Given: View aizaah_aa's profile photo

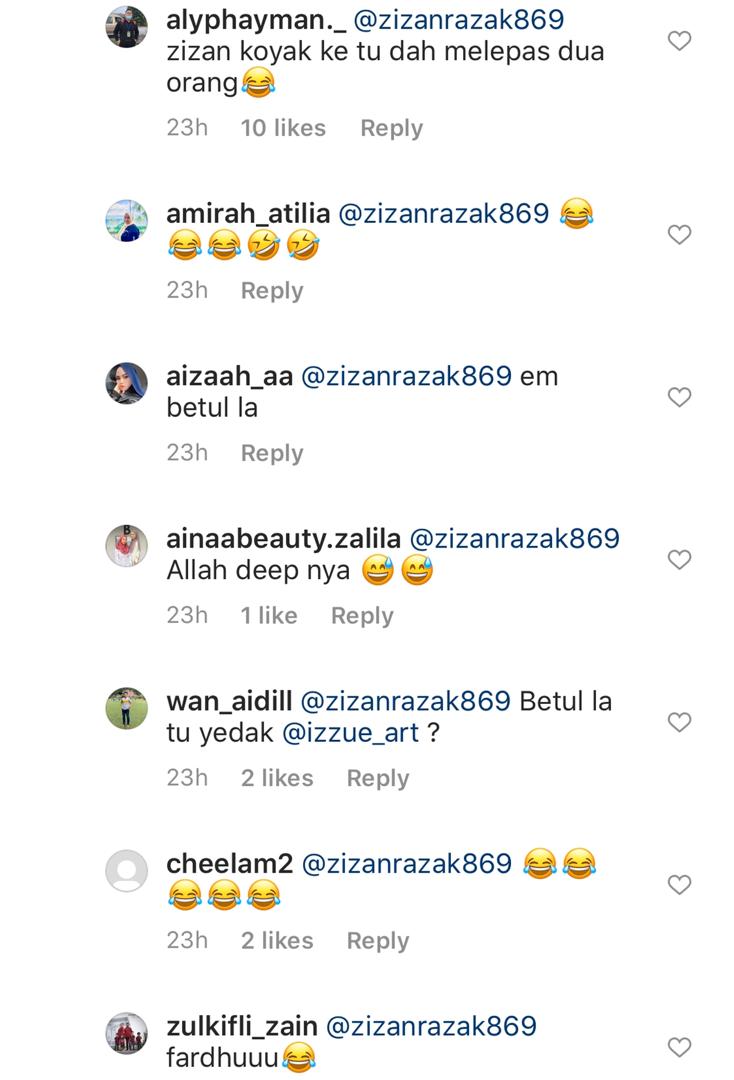Looking at the screenshot, I should pyautogui.click(x=126, y=383).
